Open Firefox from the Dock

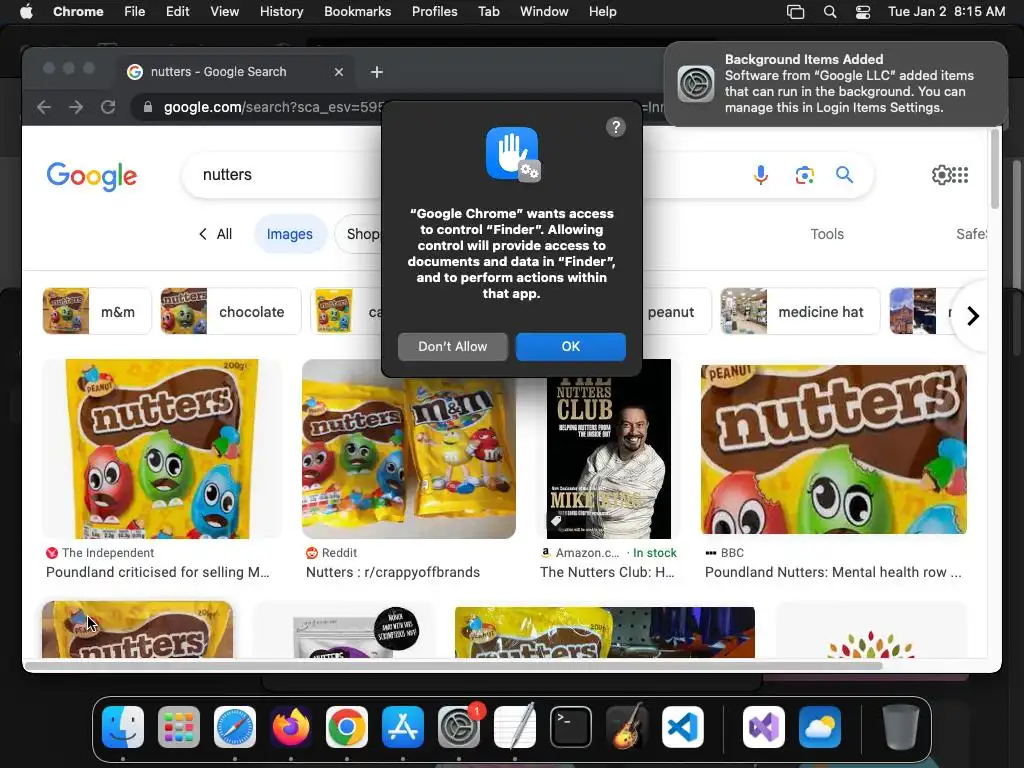tap(291, 727)
